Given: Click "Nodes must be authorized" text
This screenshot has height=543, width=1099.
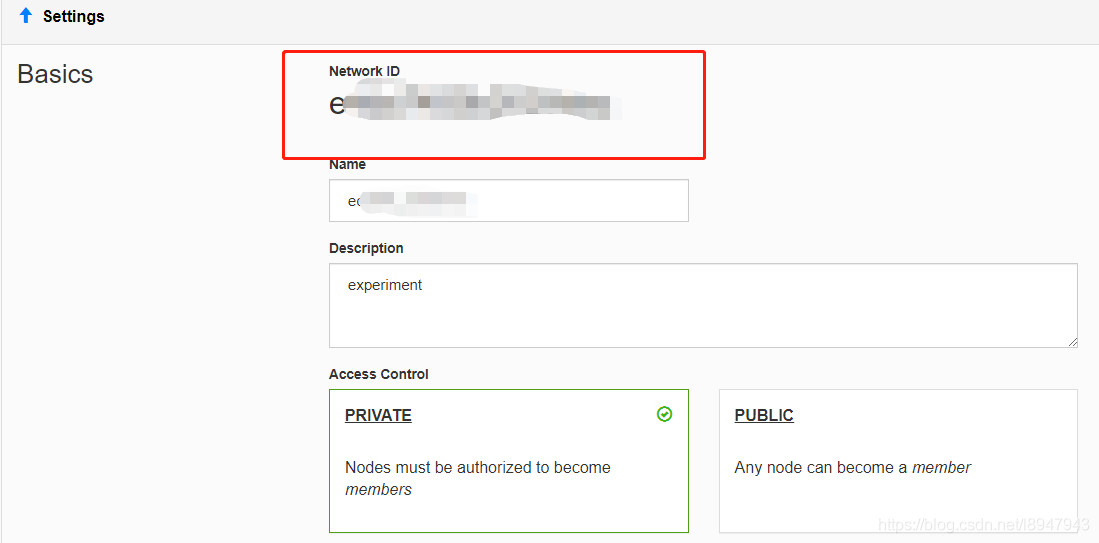Looking at the screenshot, I should click(x=477, y=467).
